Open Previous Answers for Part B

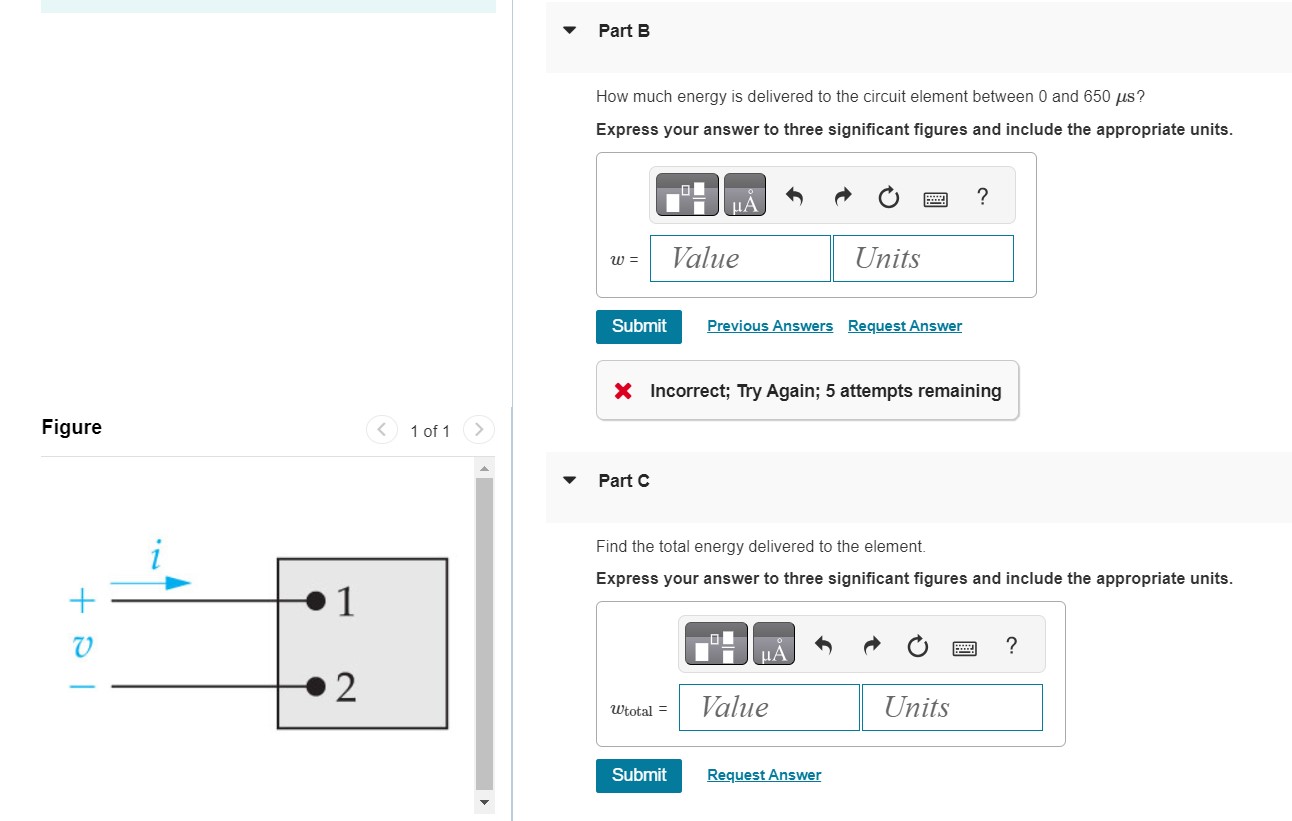tap(770, 325)
